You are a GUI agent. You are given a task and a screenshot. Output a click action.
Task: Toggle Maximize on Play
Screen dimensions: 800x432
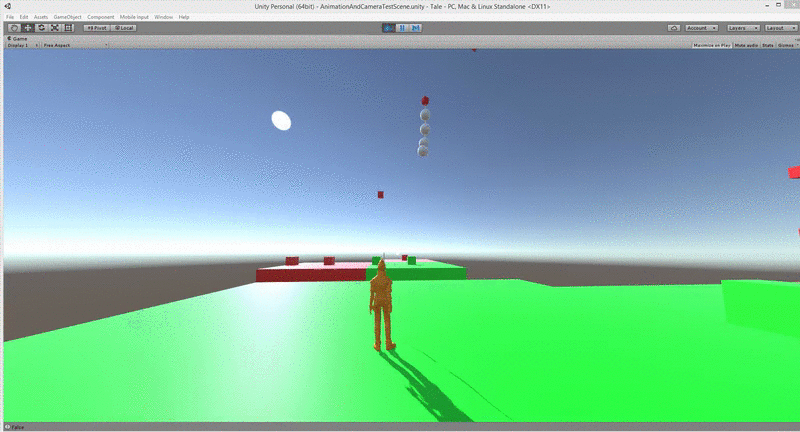713,45
